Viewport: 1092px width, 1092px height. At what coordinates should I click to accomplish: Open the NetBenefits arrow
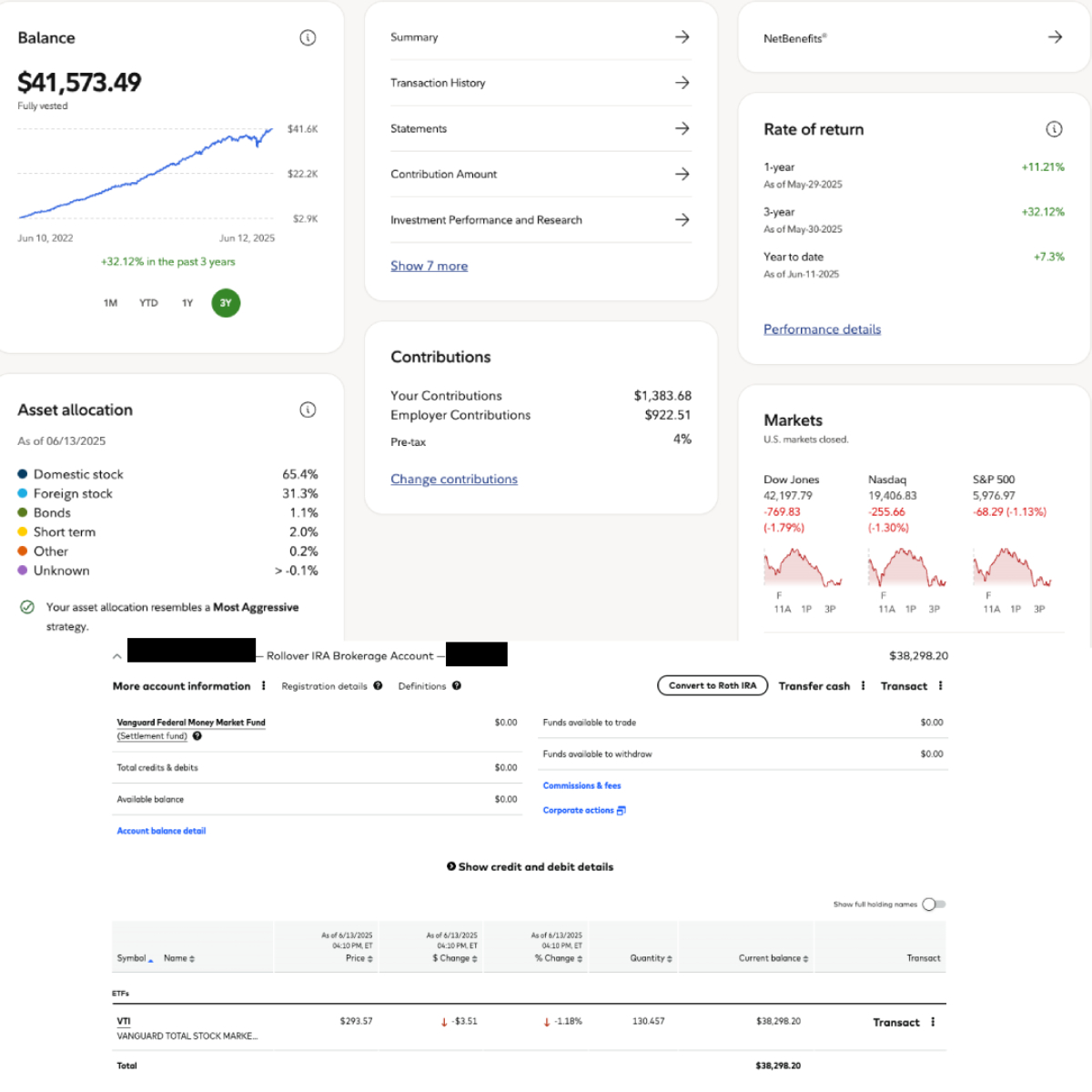1055,37
